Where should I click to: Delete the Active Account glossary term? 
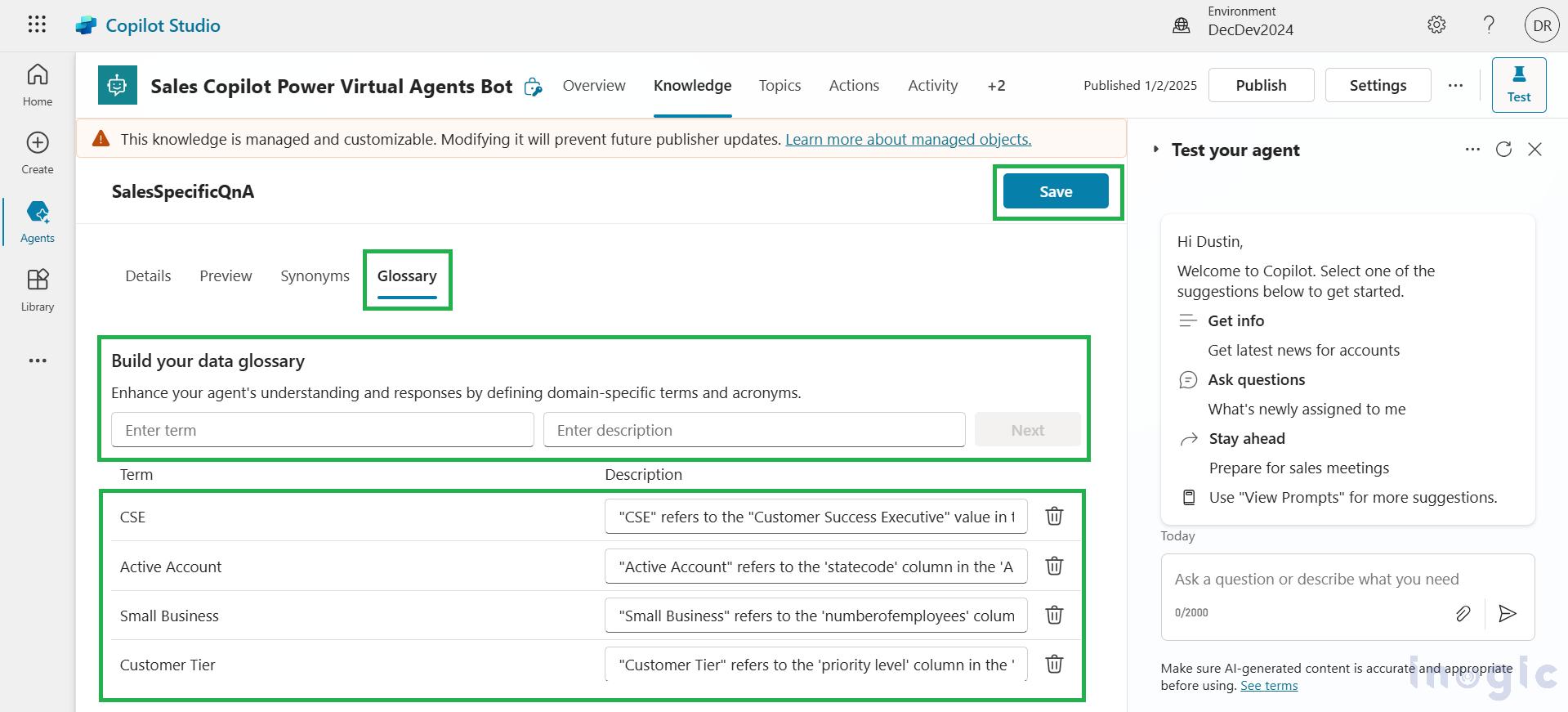coord(1054,566)
